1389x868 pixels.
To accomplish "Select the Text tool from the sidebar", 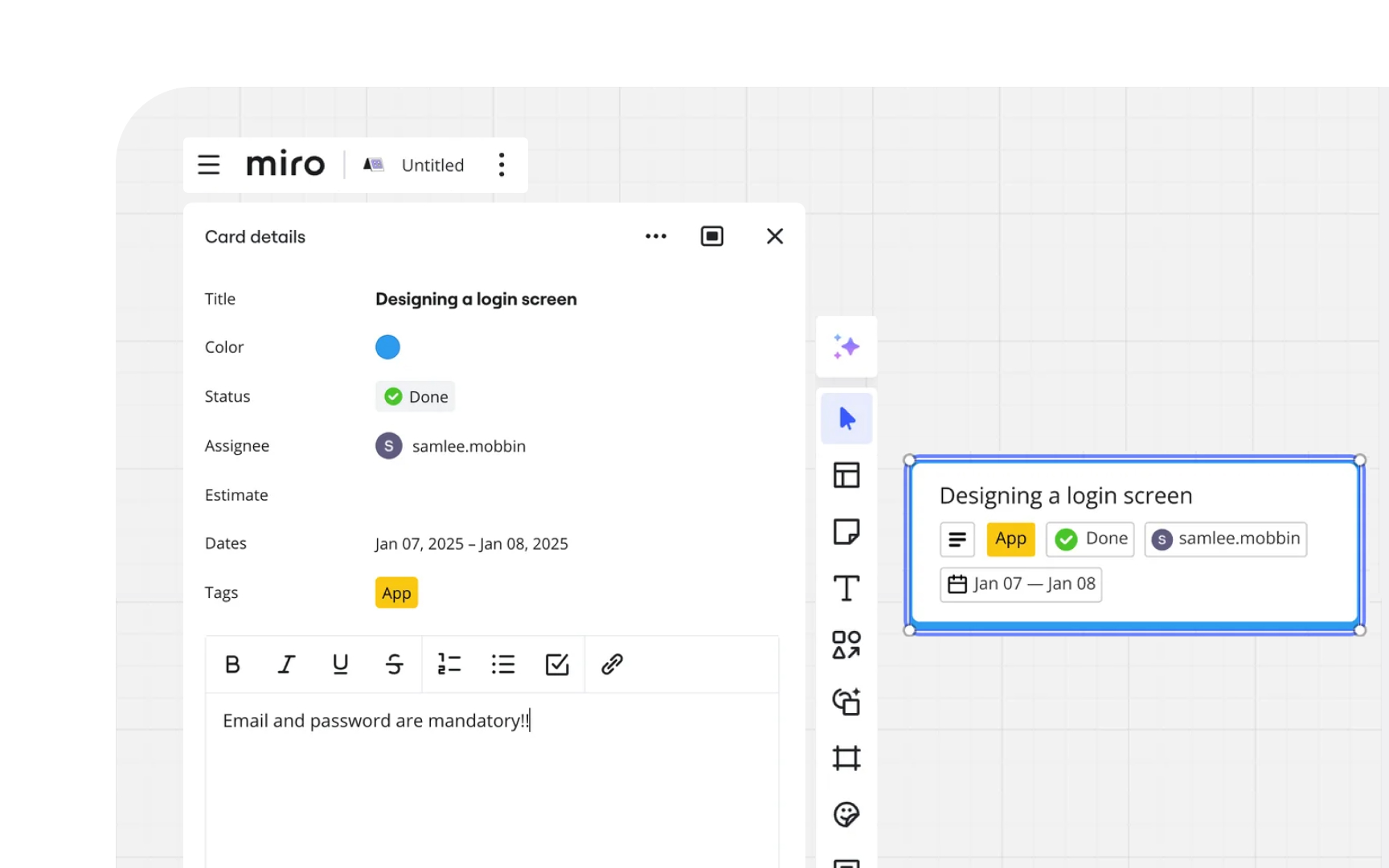I will coord(846,588).
